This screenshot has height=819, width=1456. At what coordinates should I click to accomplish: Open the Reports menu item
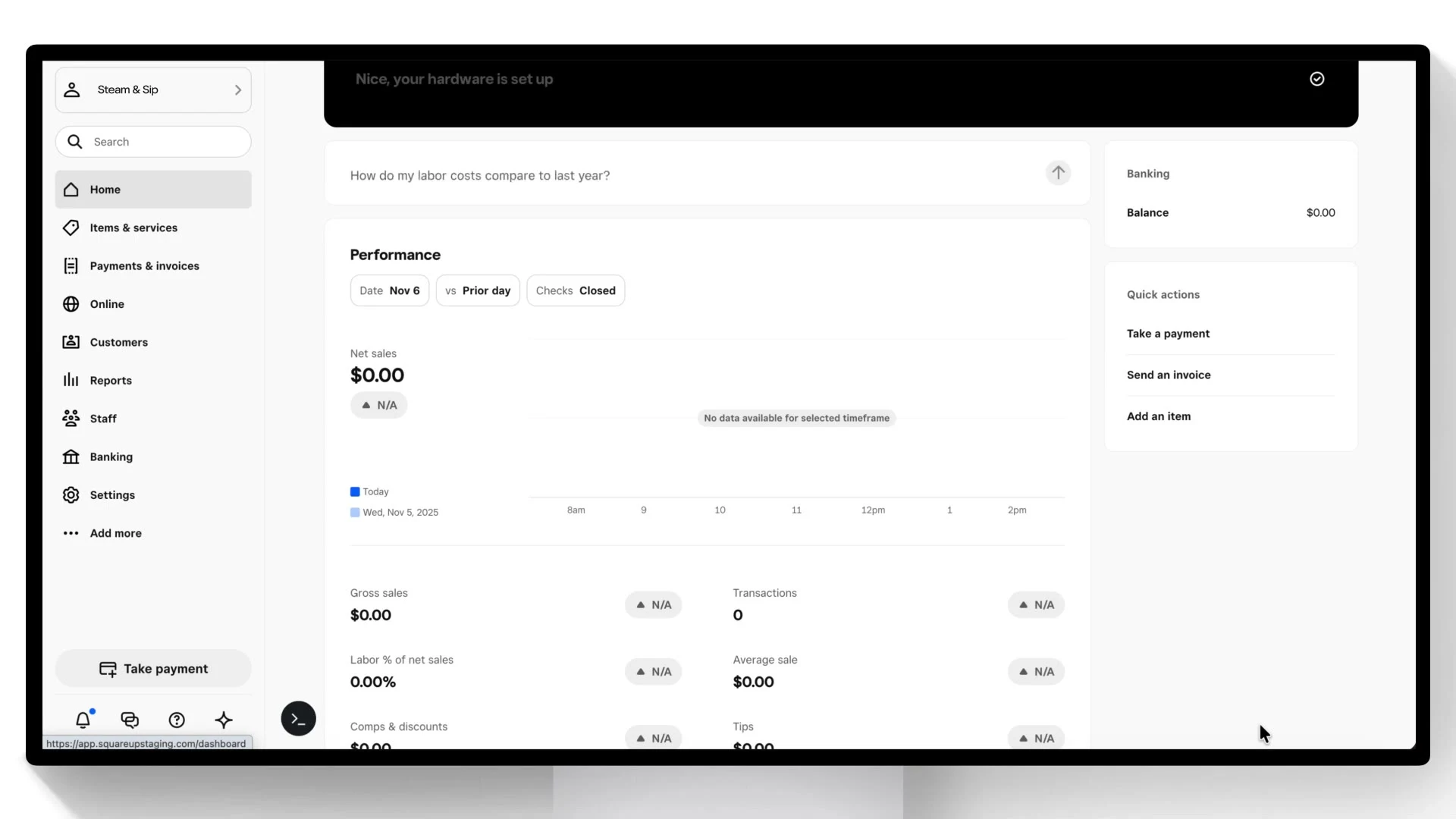111,381
